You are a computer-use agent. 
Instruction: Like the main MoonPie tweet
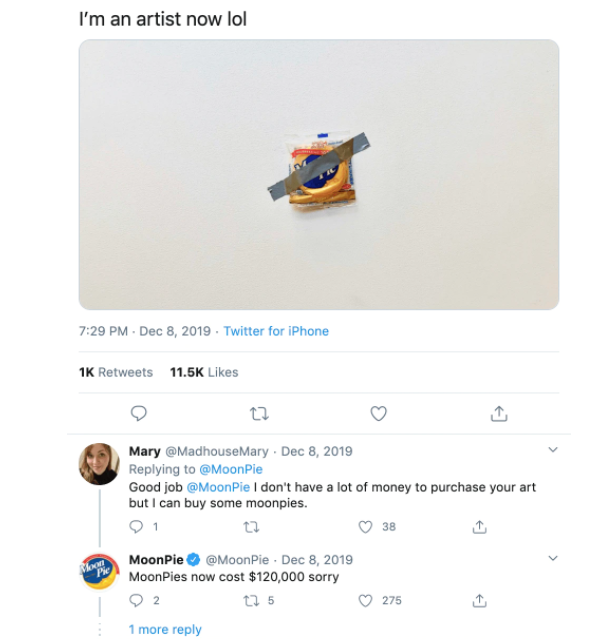[x=379, y=413]
